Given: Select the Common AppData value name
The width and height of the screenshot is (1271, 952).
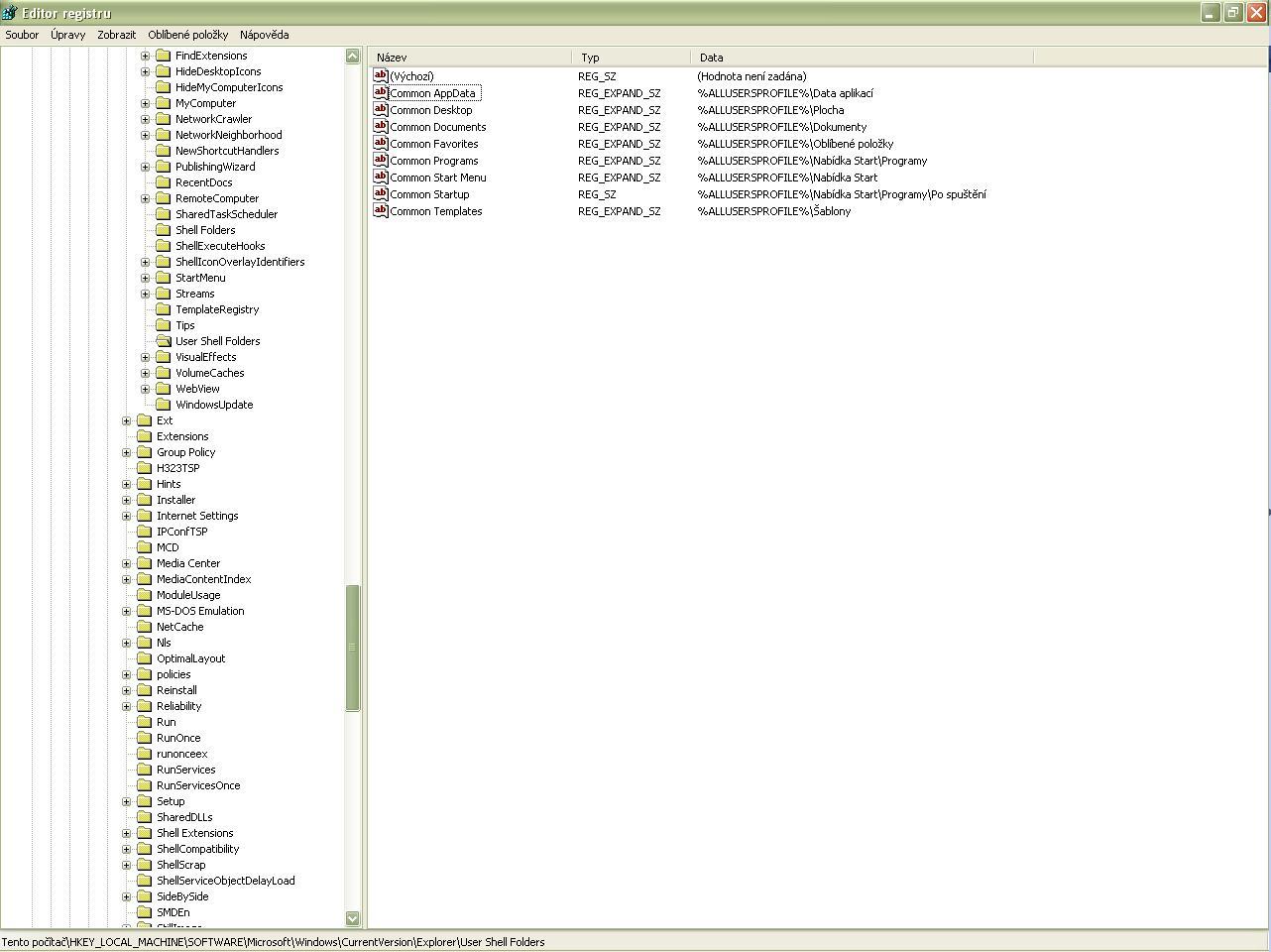Looking at the screenshot, I should pos(433,93).
